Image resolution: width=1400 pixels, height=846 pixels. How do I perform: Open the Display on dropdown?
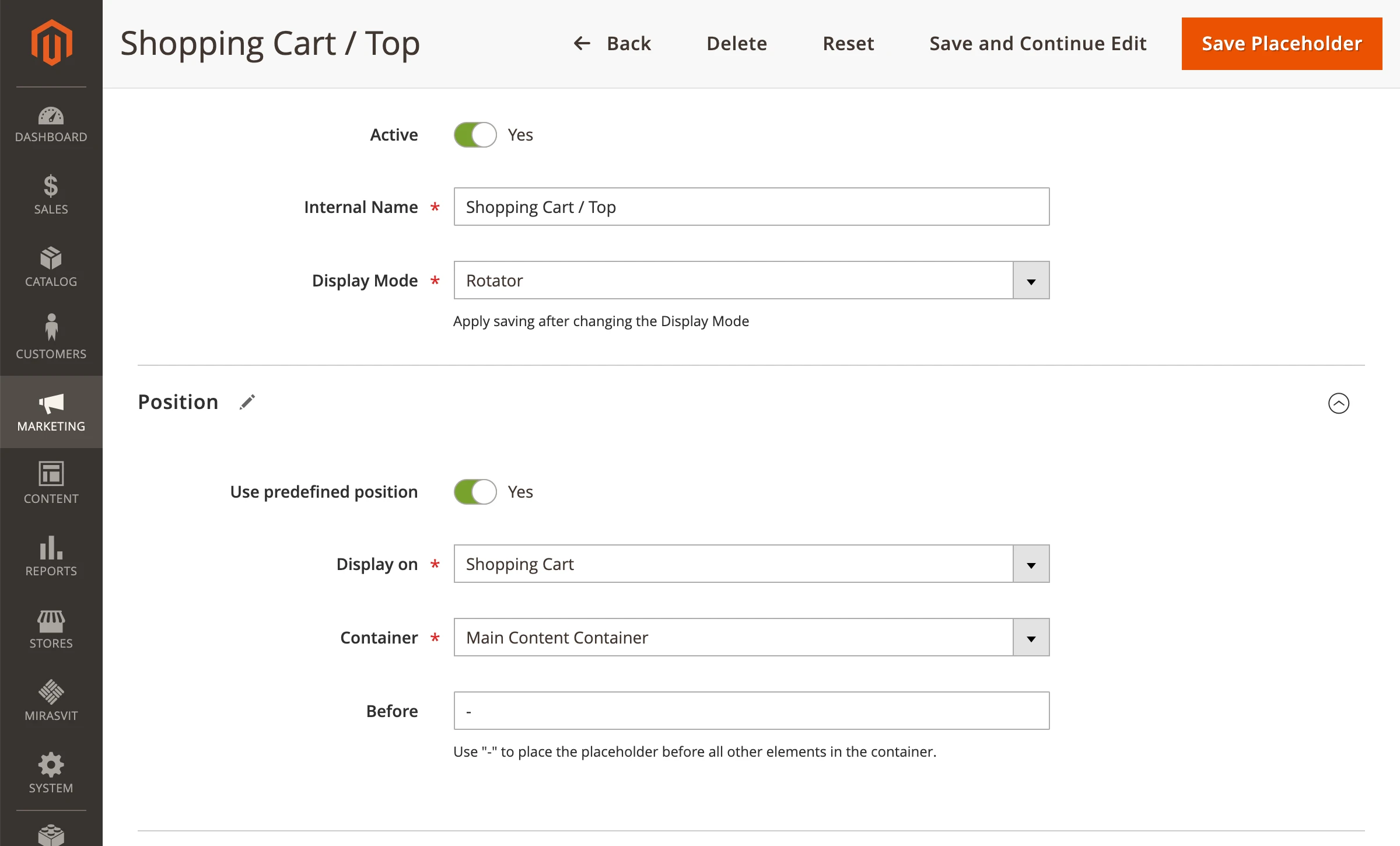pyautogui.click(x=1031, y=564)
